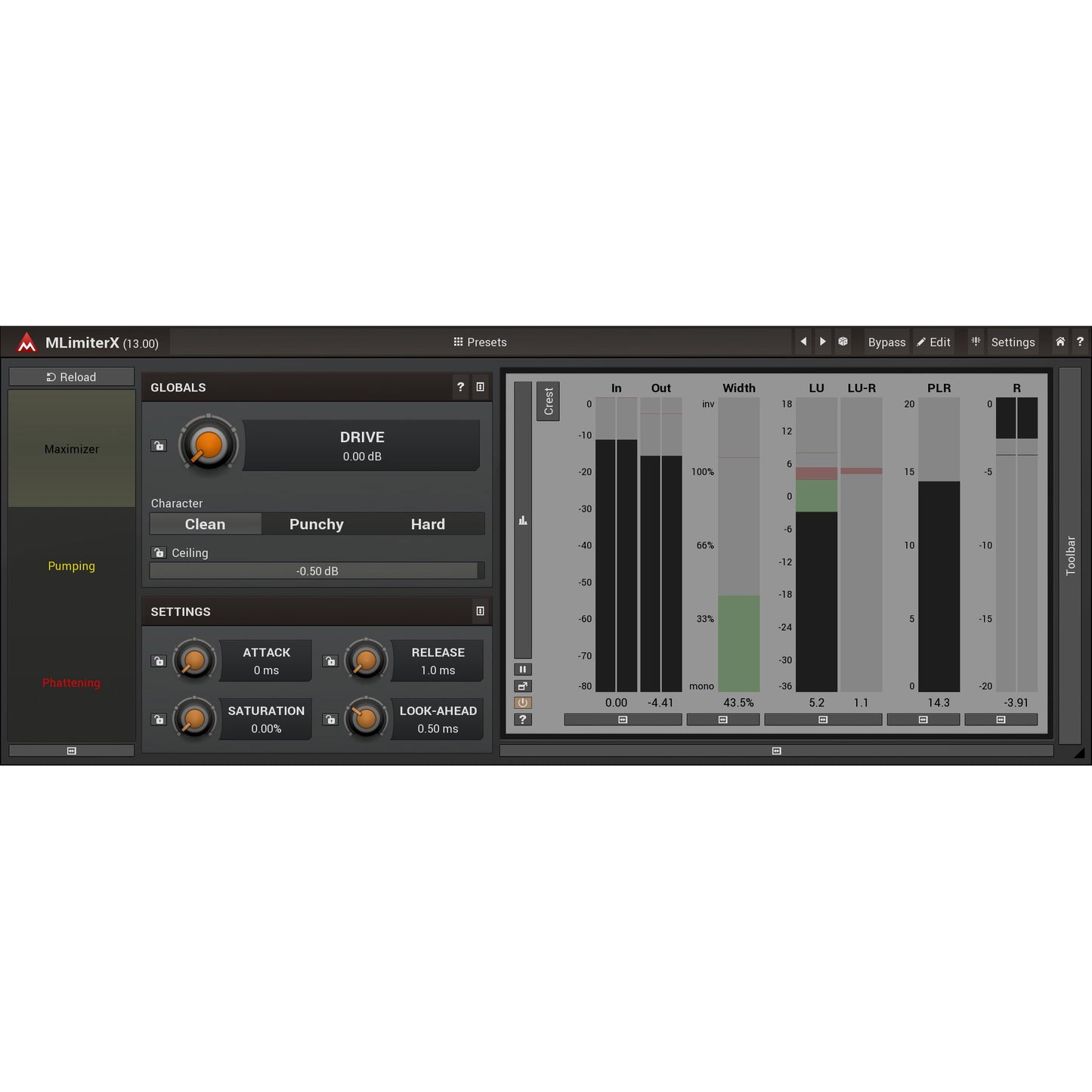Image resolution: width=1092 pixels, height=1092 pixels.
Task: Select the Pumping mode tab
Action: [x=72, y=566]
